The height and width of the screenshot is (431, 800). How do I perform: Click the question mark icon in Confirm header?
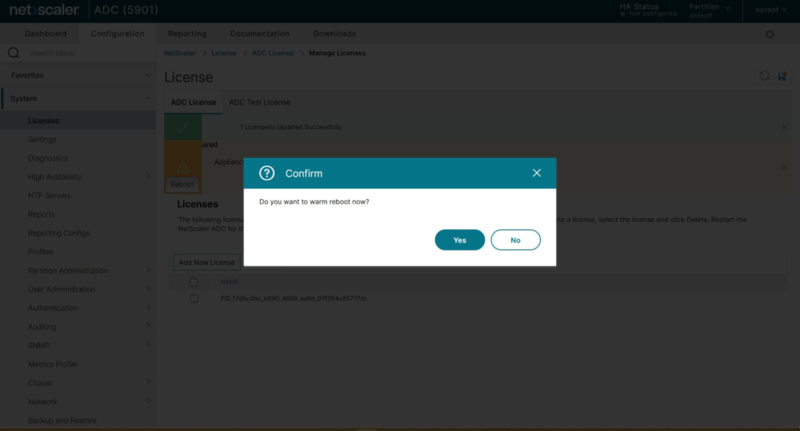pyautogui.click(x=267, y=173)
